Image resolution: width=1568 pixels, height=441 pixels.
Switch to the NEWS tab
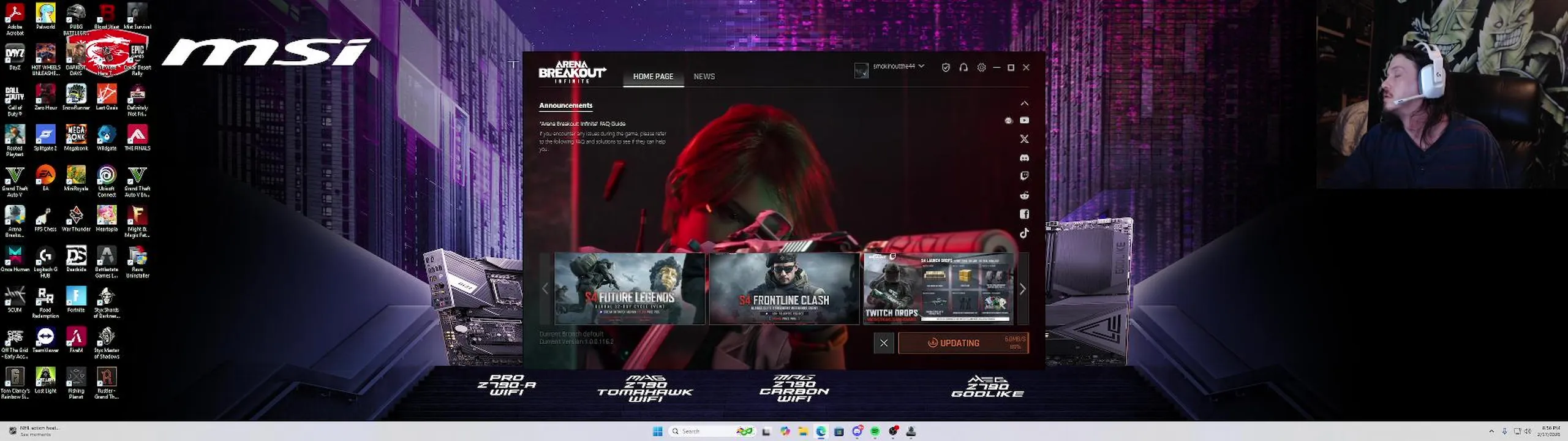(x=704, y=77)
